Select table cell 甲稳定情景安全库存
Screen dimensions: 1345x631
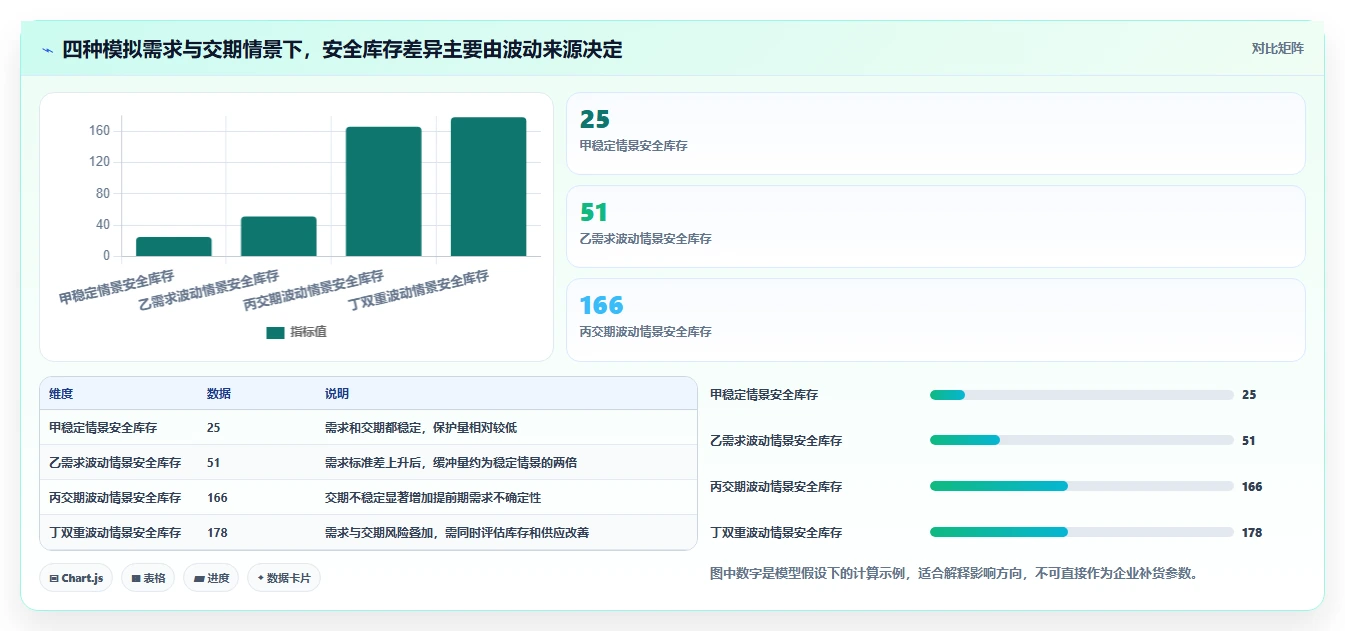click(x=103, y=428)
